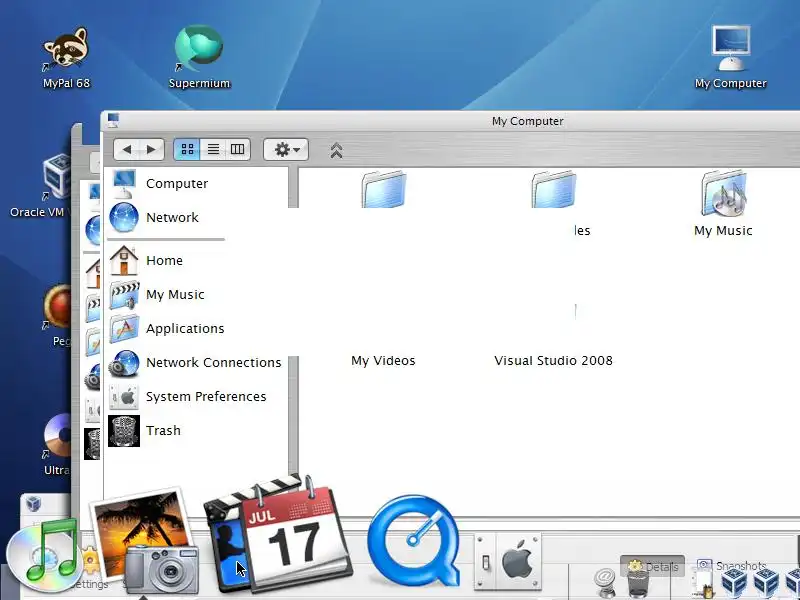Select Network globe in the sidebar
800x600 pixels.
click(x=154, y=217)
